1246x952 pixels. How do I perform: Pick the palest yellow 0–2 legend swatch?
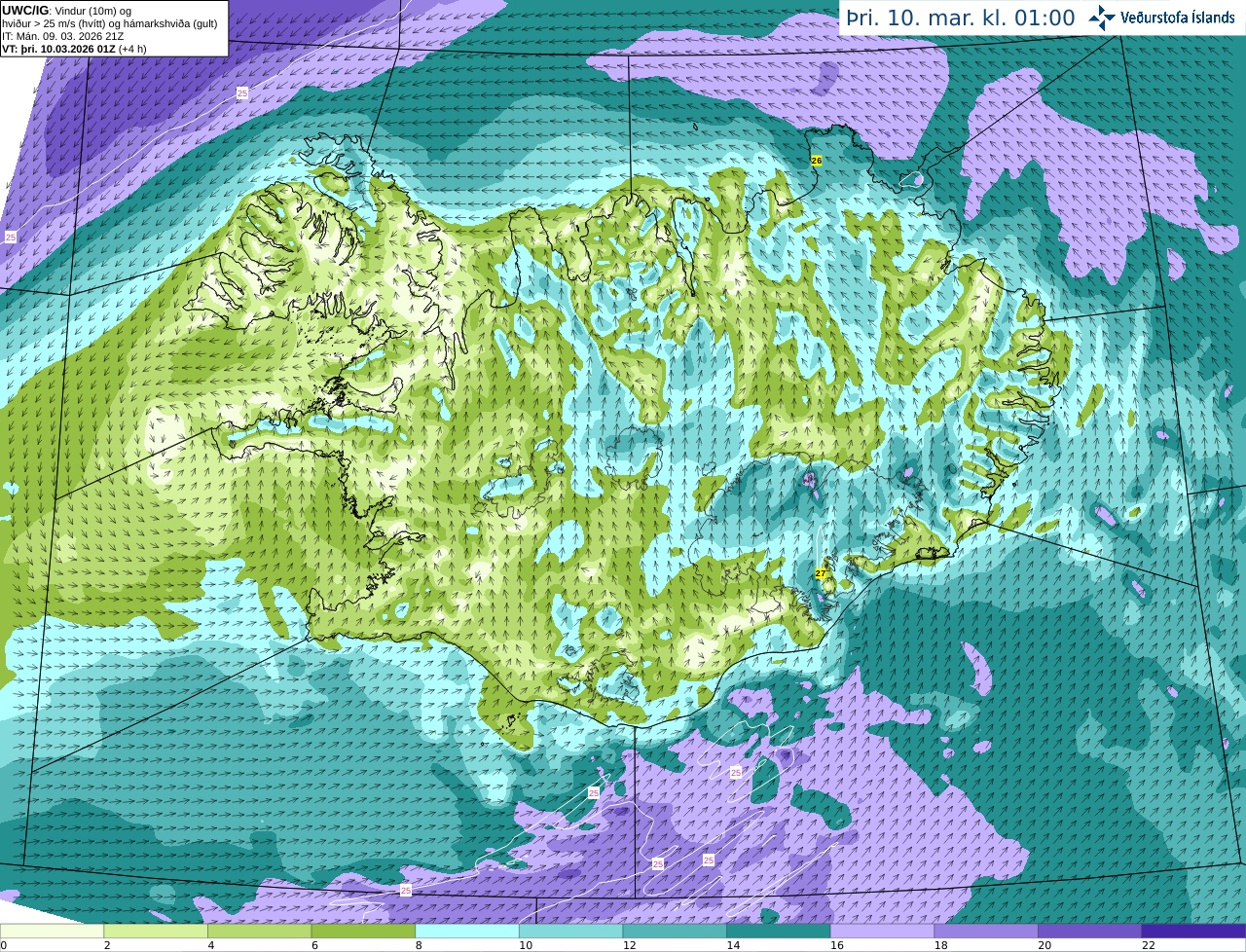(x=52, y=931)
